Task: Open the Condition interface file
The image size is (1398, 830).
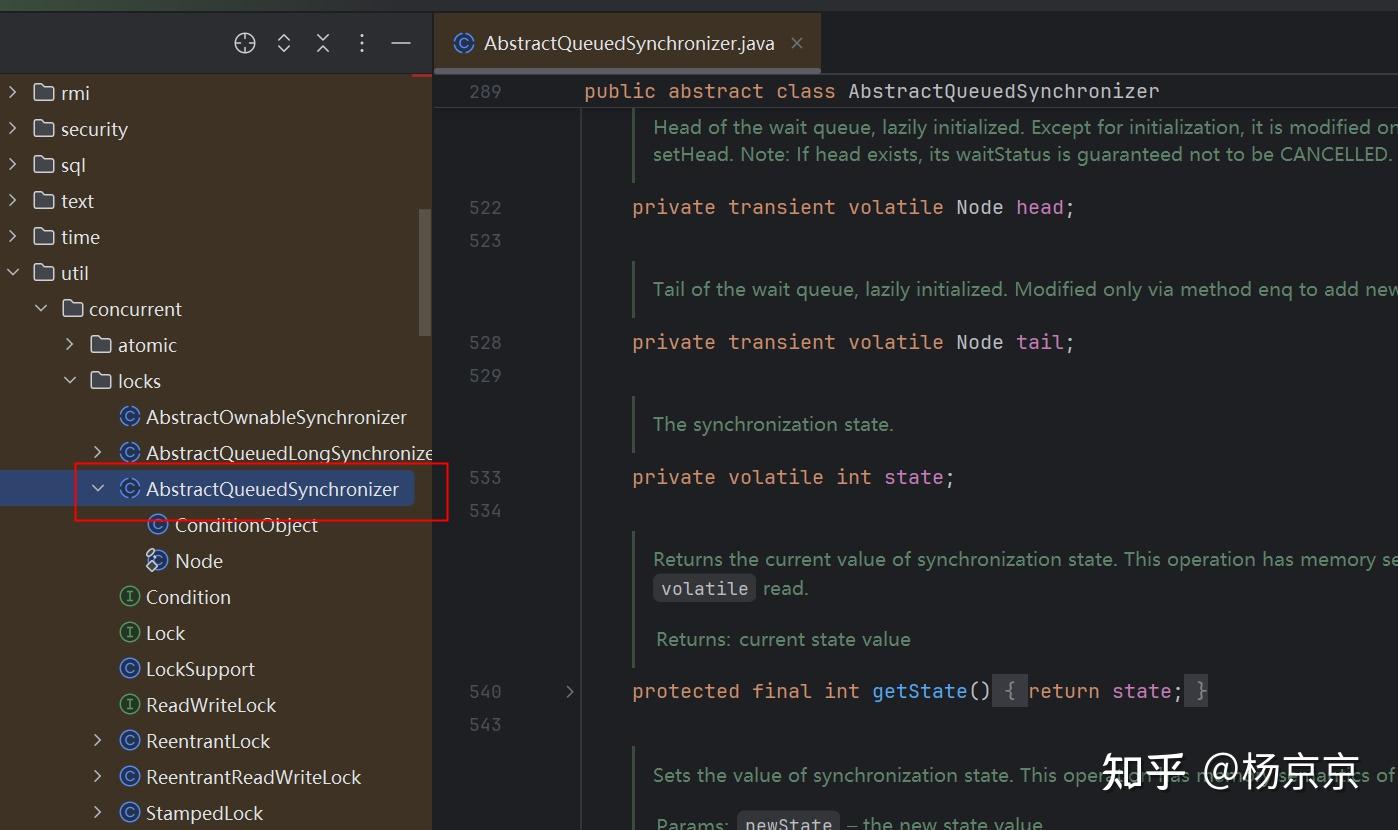Action: point(187,597)
